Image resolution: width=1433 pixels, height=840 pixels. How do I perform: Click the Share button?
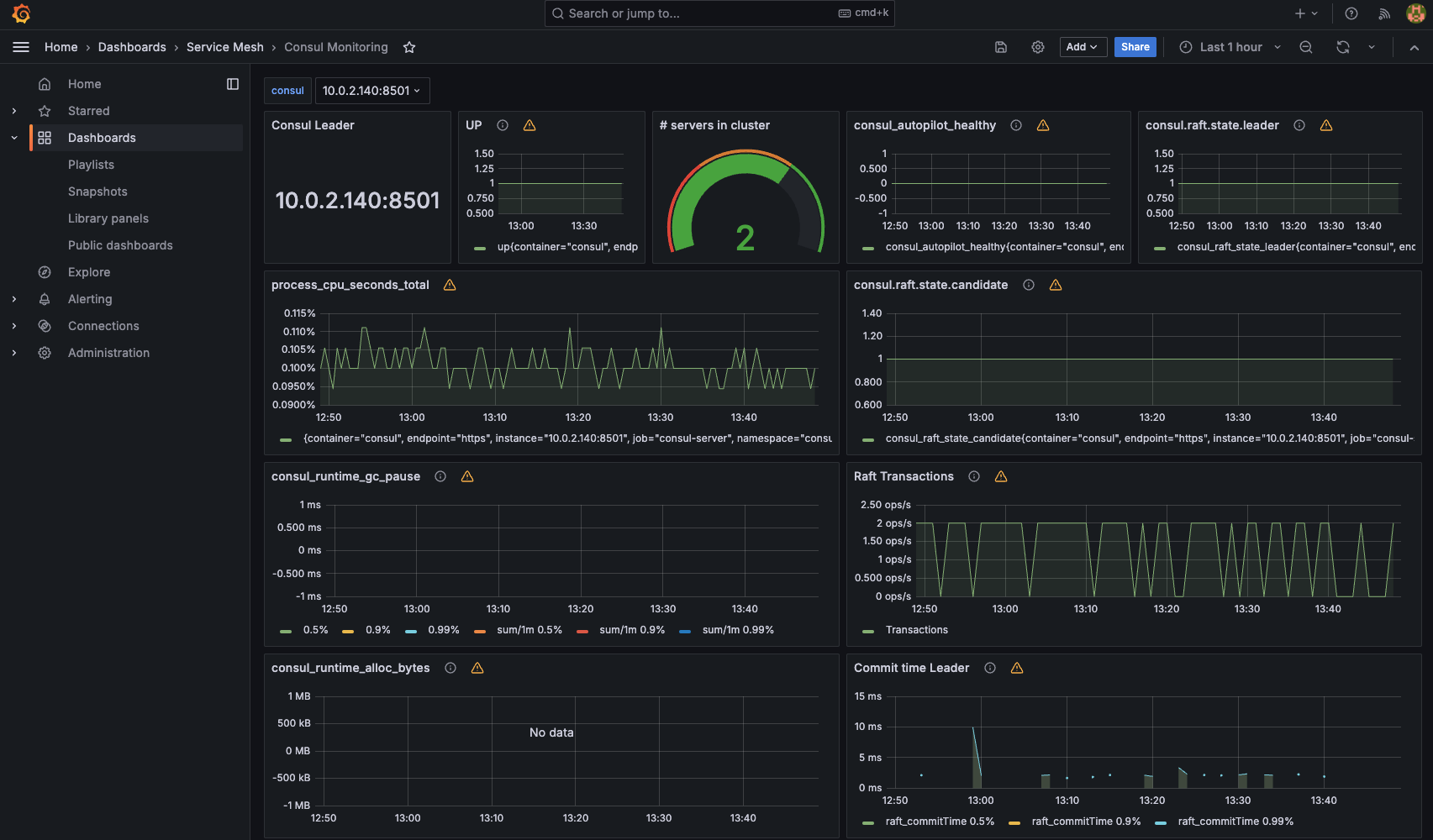(x=1135, y=47)
